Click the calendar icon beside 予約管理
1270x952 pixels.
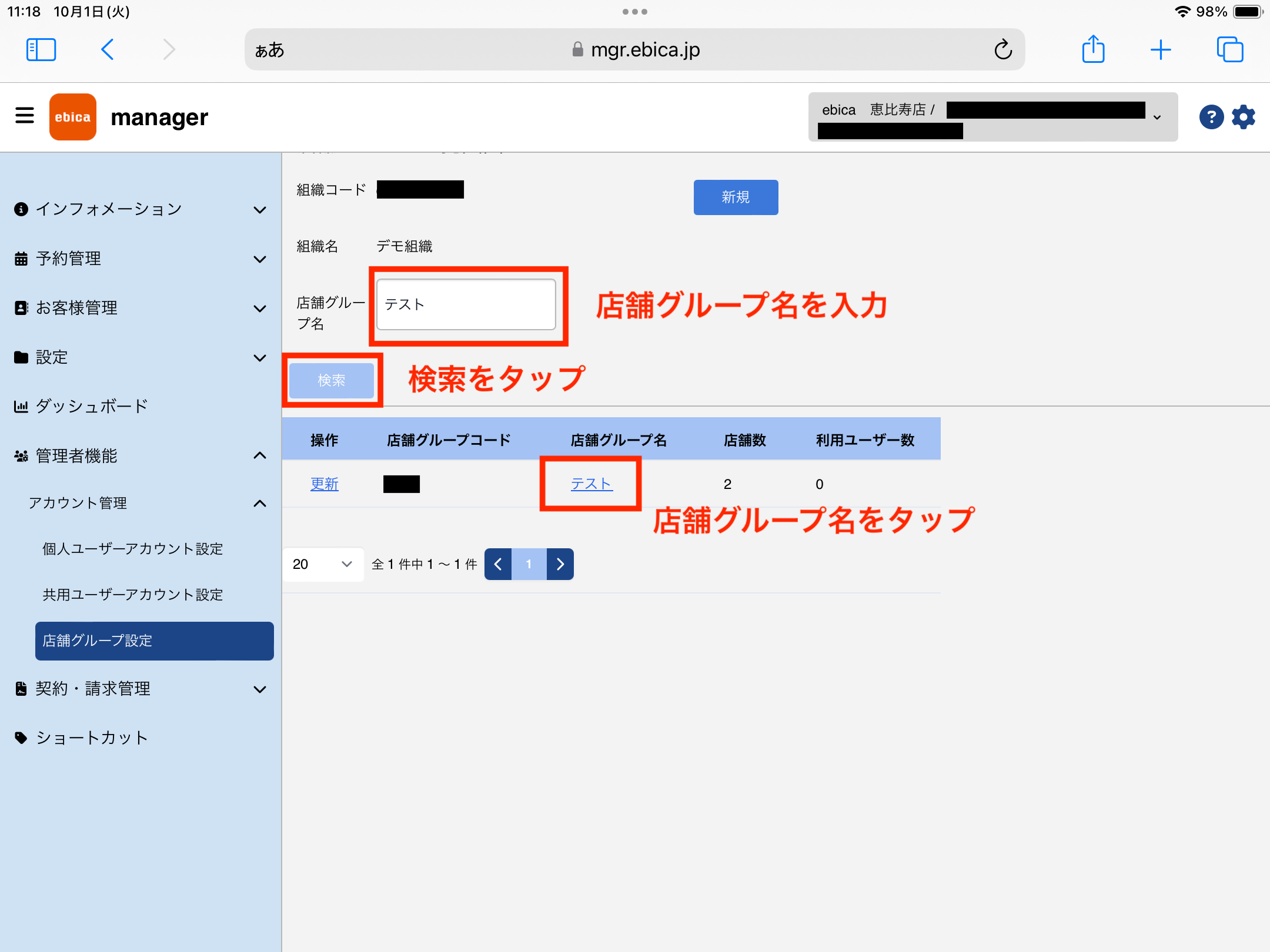21,259
